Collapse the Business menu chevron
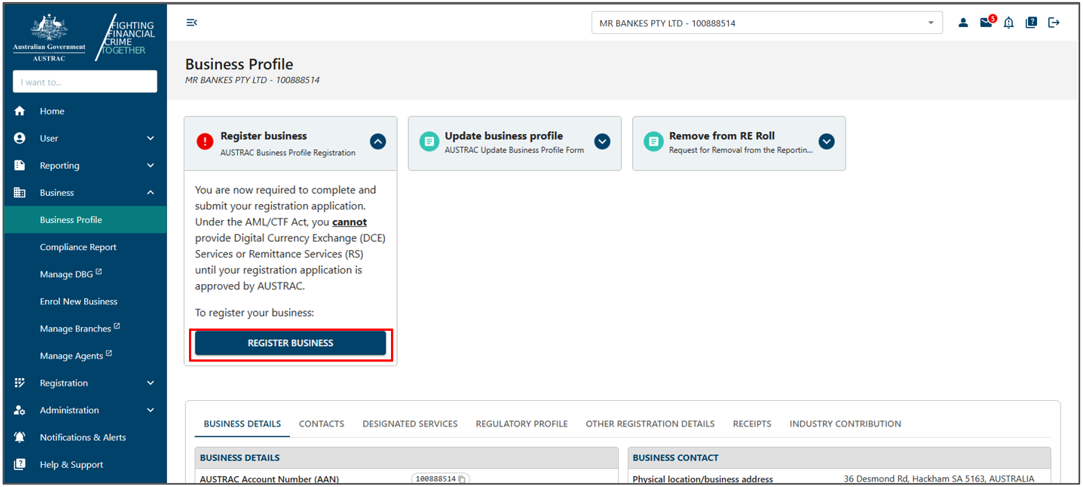This screenshot has height=487, width=1083. 151,193
